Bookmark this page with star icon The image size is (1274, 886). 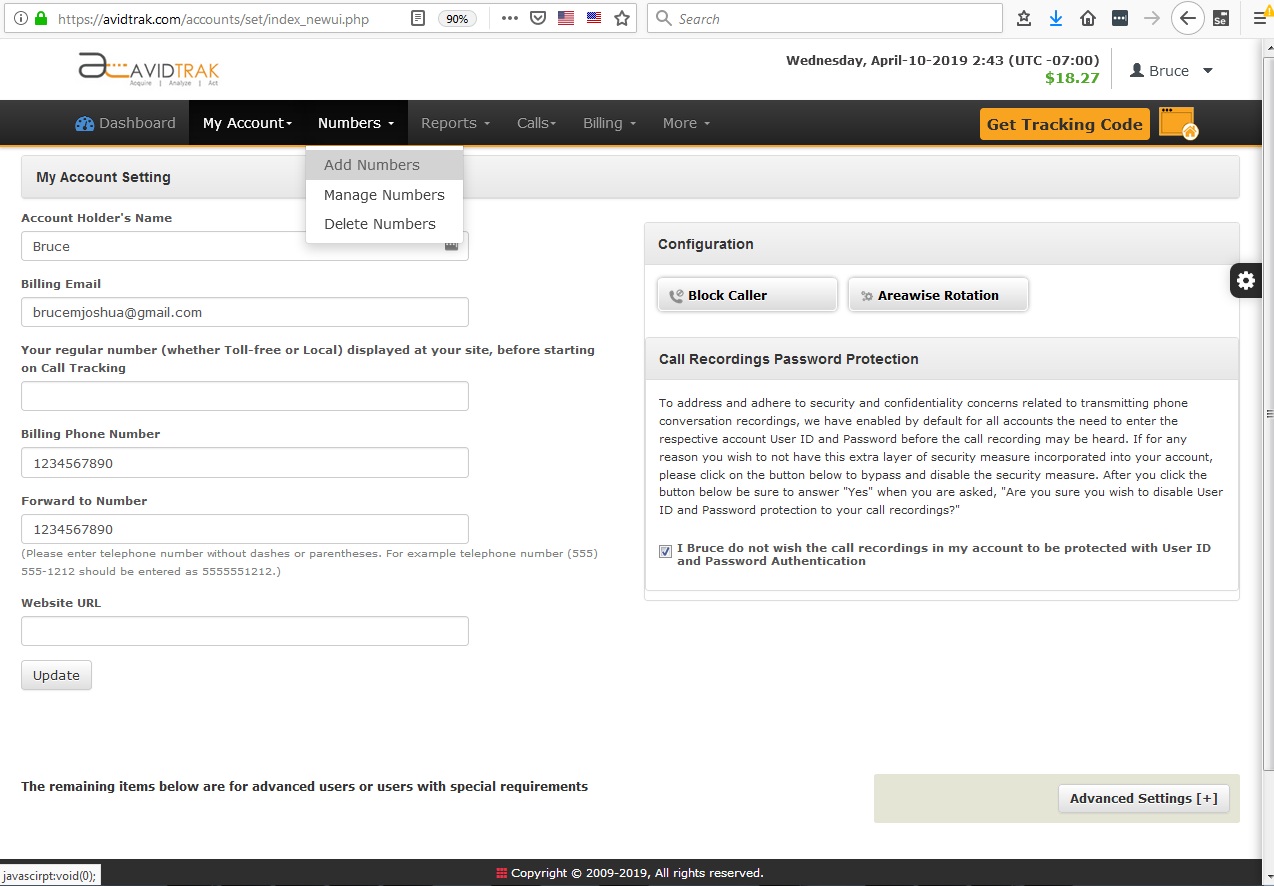[622, 18]
